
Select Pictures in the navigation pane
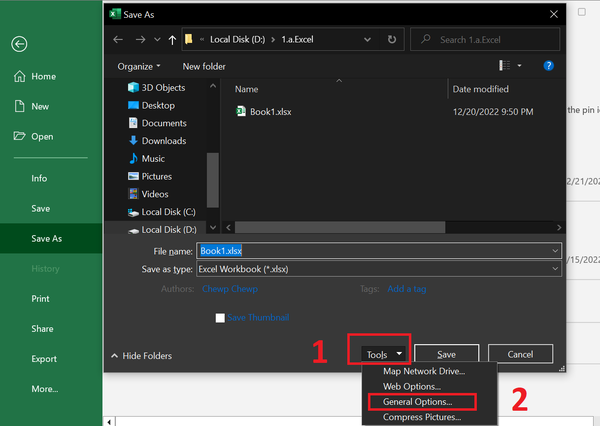click(x=150, y=176)
